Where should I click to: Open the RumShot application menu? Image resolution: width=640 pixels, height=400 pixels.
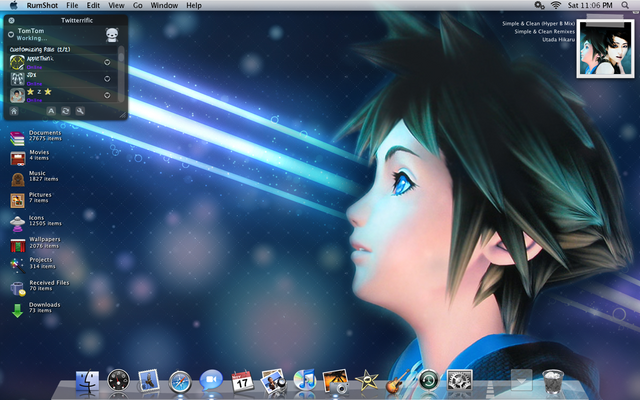click(x=42, y=5)
